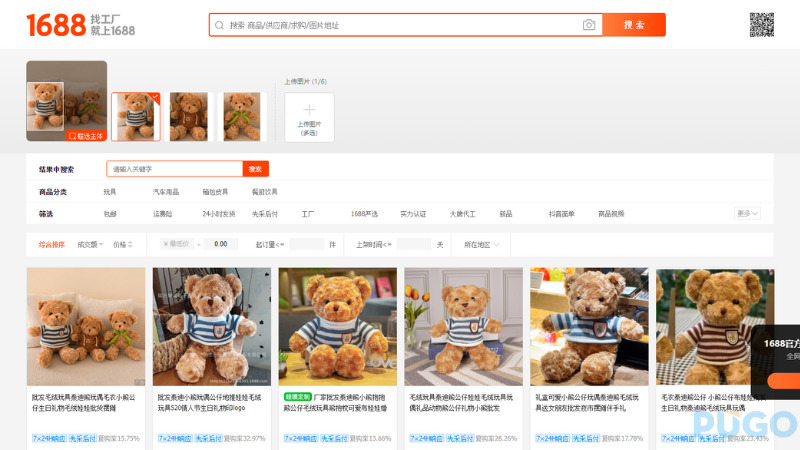Screen dimensions: 800x450
Task: Select the striped-shirt bear crop thumbnail
Action: pyautogui.click(x=135, y=116)
